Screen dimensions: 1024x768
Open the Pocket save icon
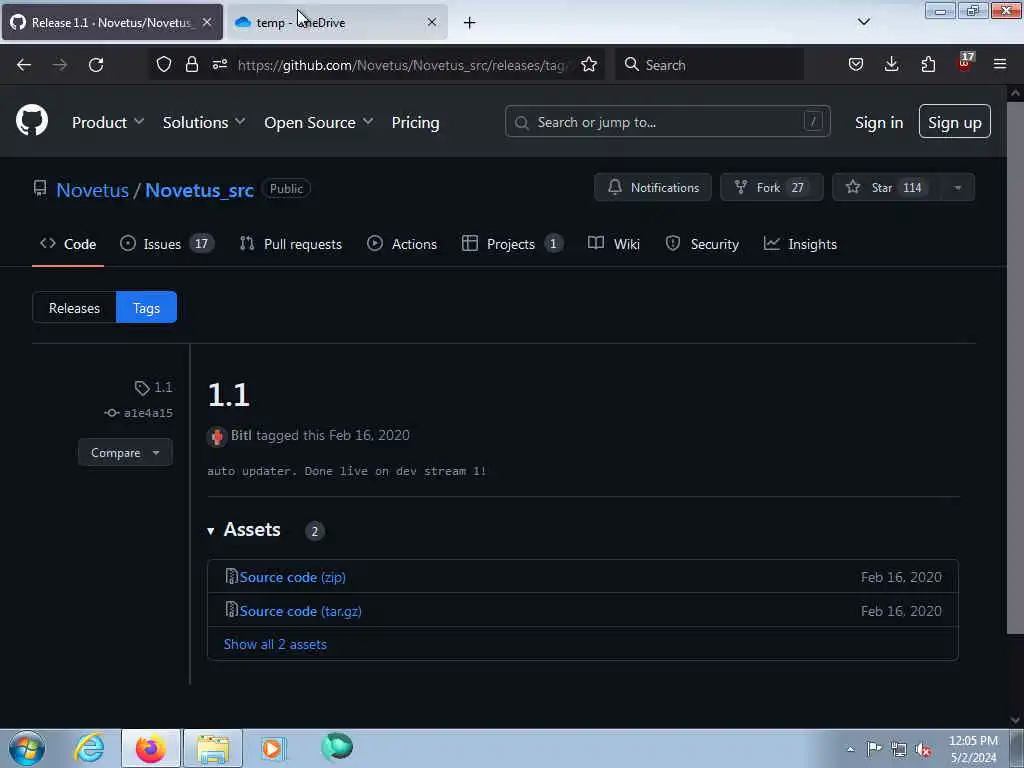tap(856, 64)
